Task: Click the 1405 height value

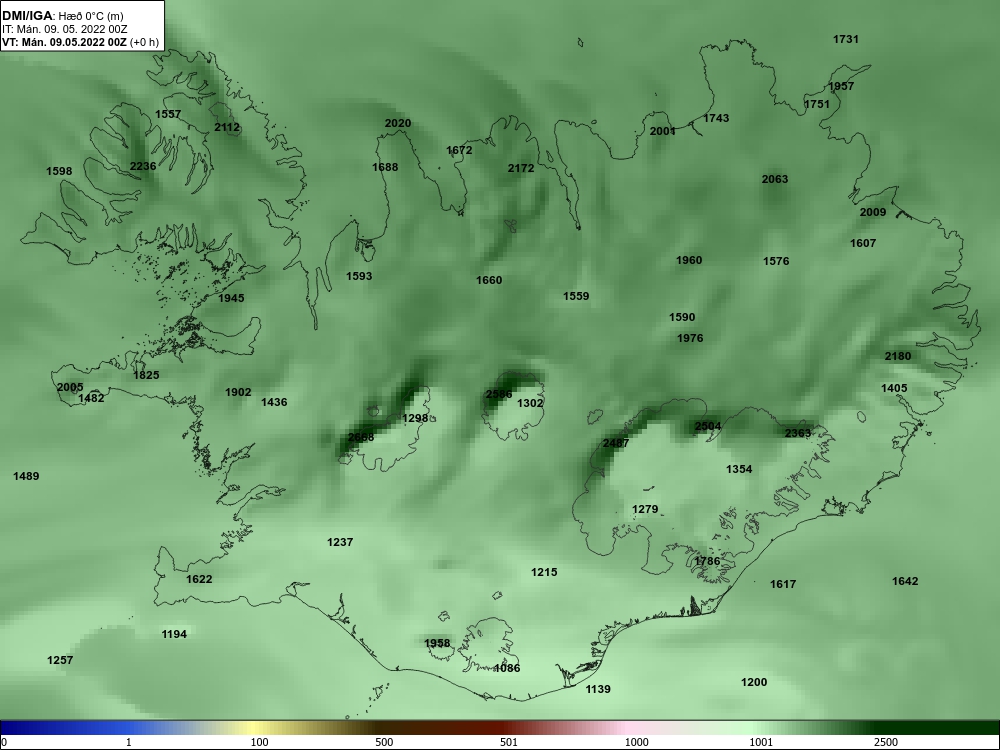Action: 894,388
